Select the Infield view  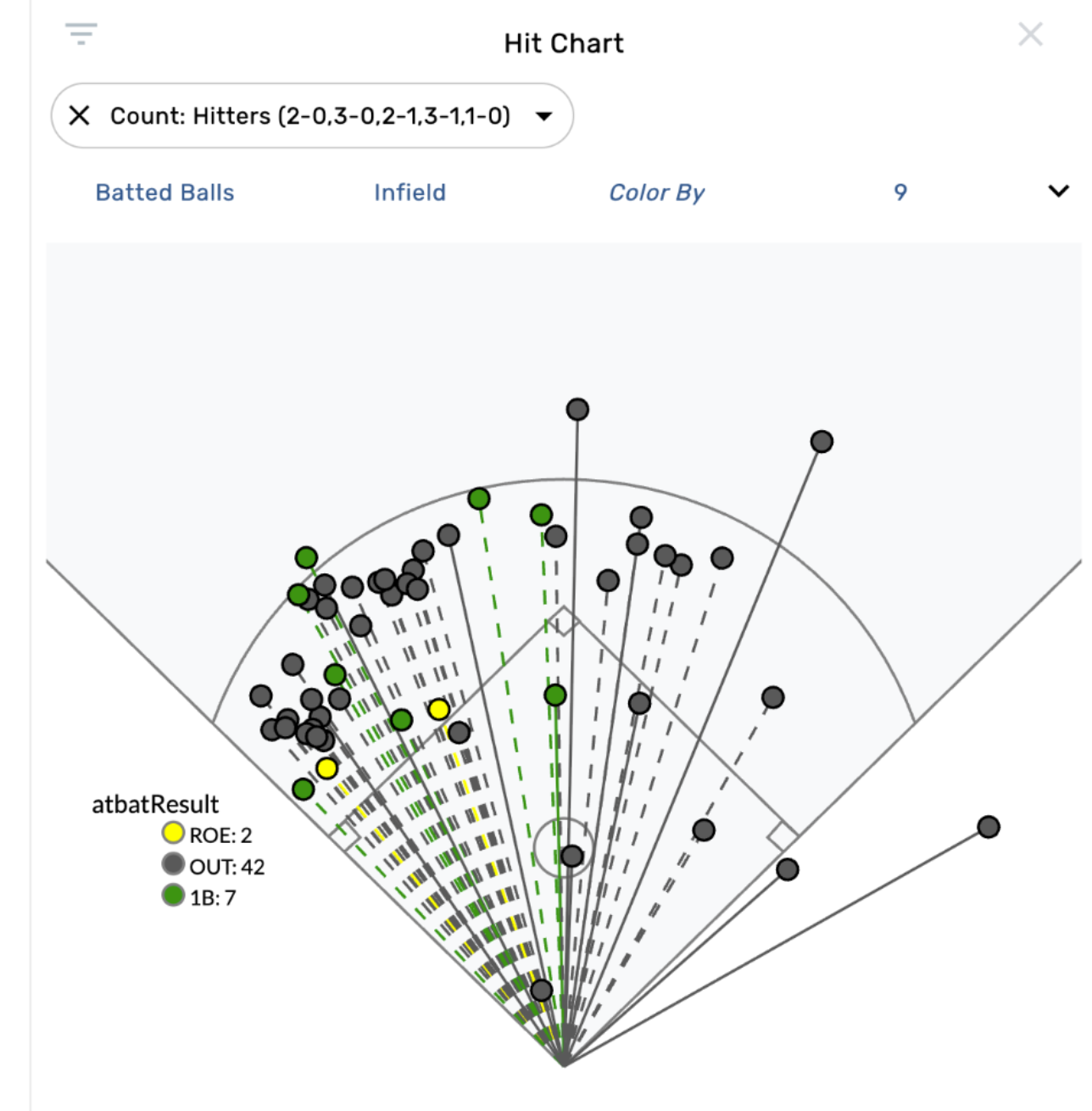[x=409, y=193]
